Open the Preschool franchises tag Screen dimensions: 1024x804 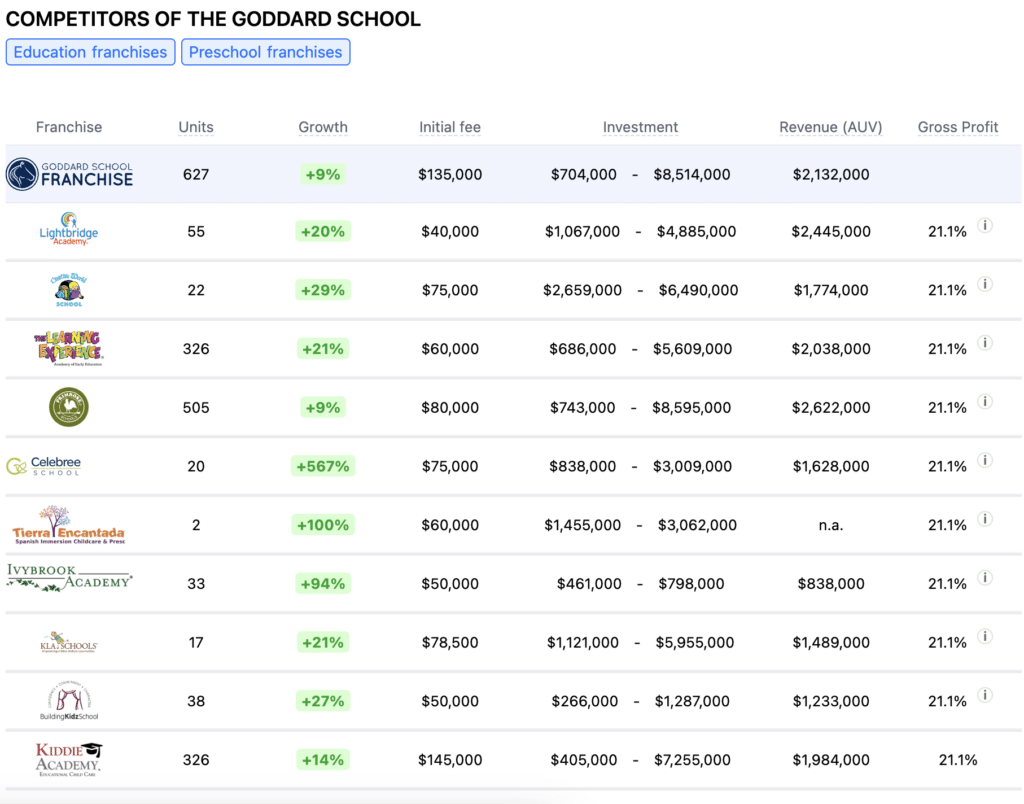[x=265, y=52]
